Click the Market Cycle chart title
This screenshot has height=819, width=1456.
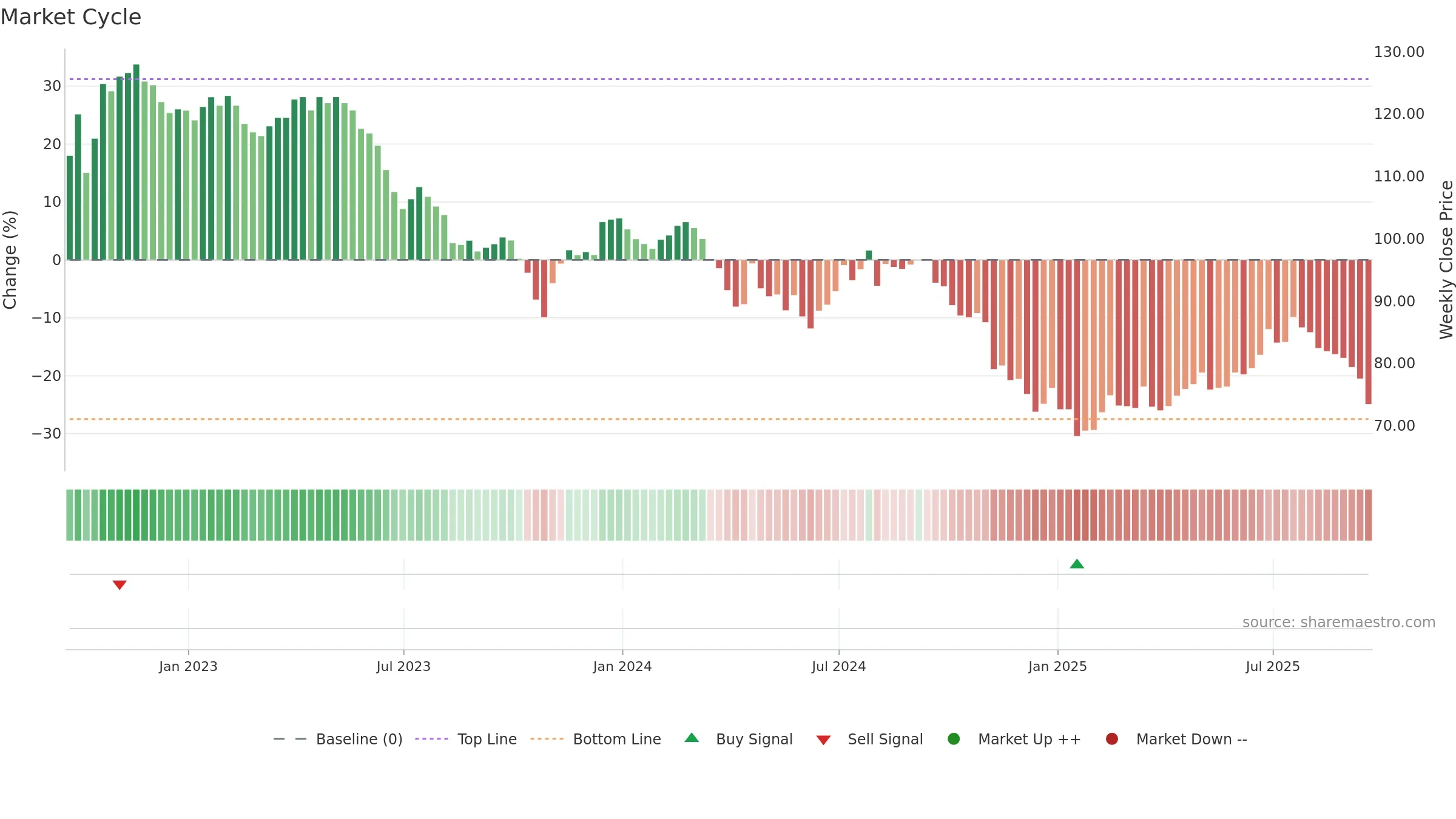tap(71, 17)
